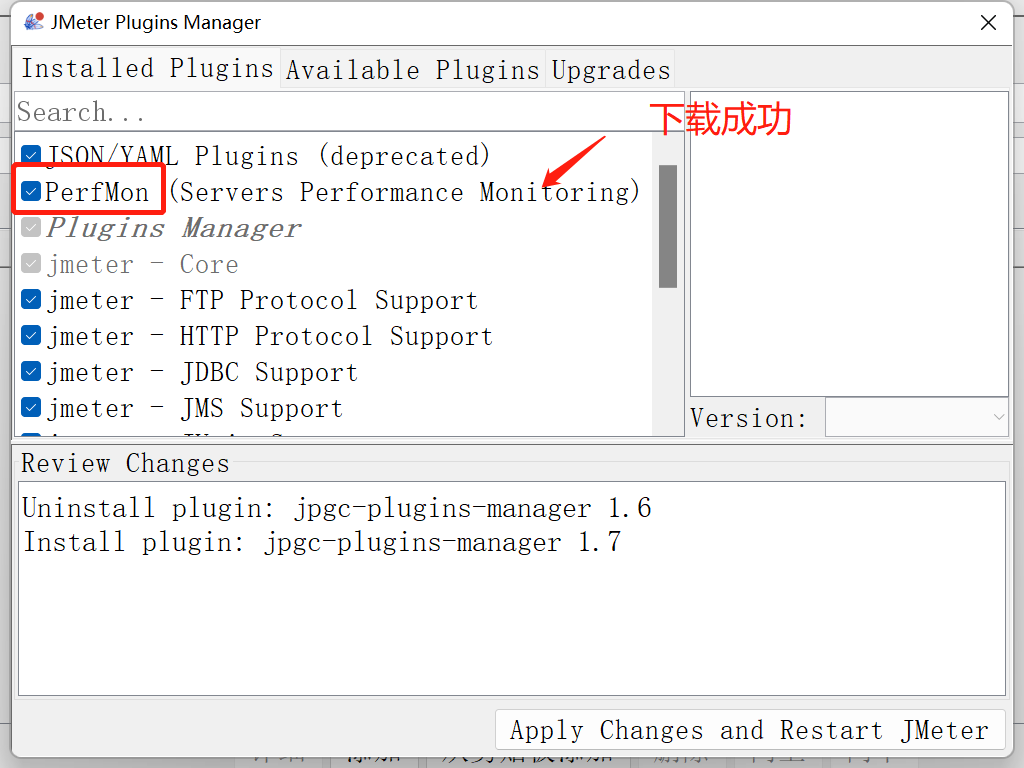Viewport: 1024px width, 768px height.
Task: Disable jmeter FTP Protocol Support checkbox
Action: 31,300
